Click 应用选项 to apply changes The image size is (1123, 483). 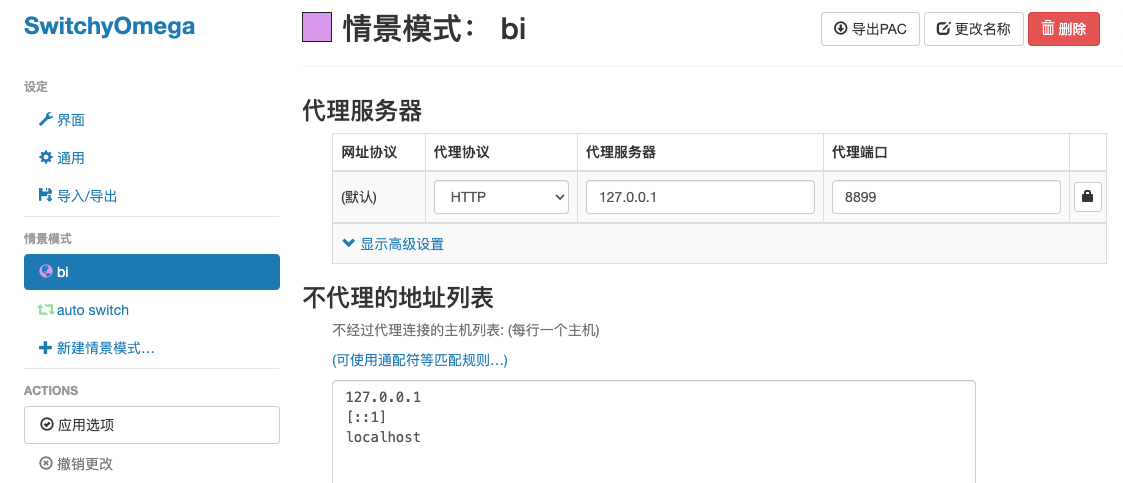[x=152, y=425]
